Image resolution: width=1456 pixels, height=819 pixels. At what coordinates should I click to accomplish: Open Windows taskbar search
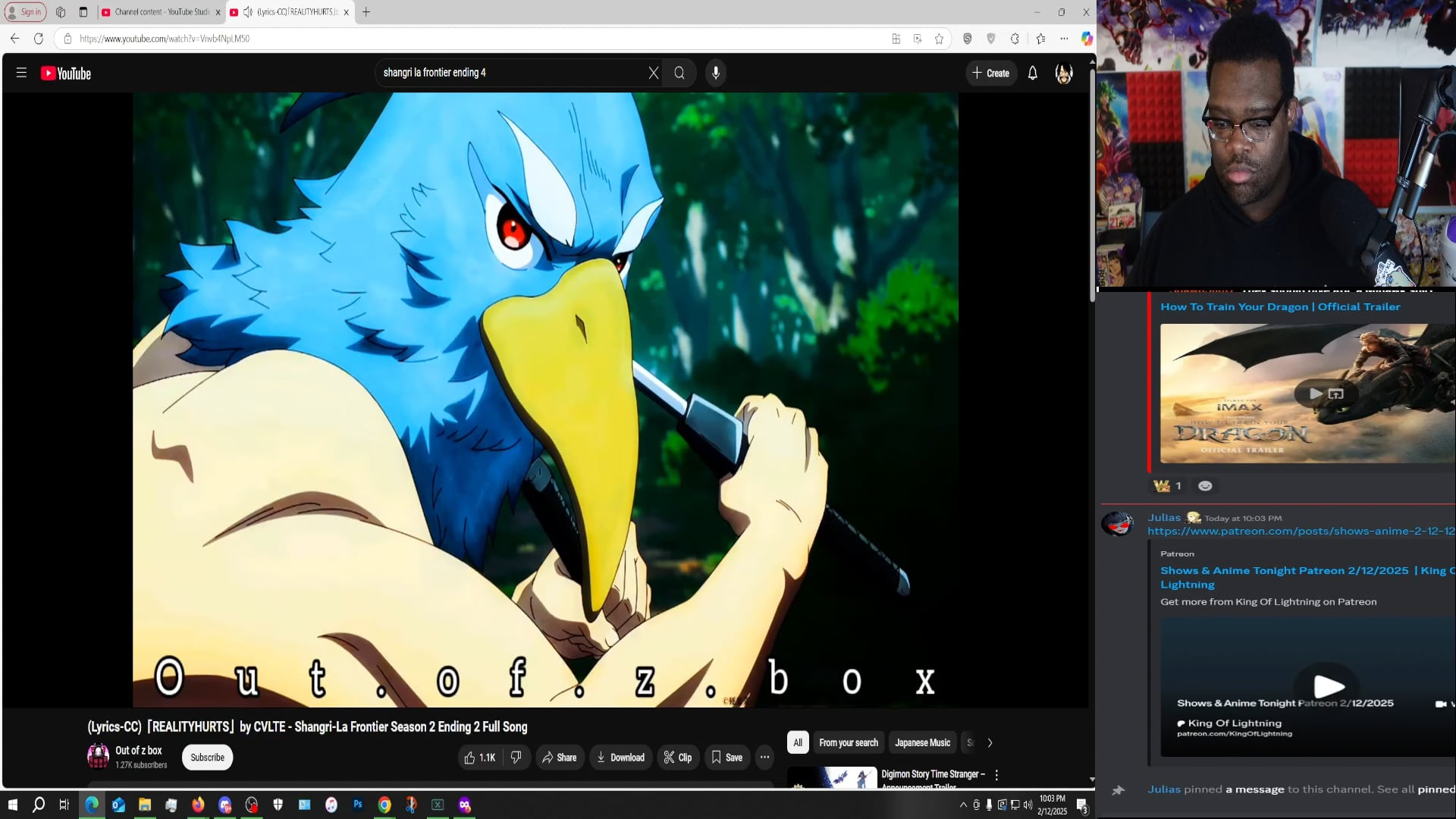[x=39, y=805]
